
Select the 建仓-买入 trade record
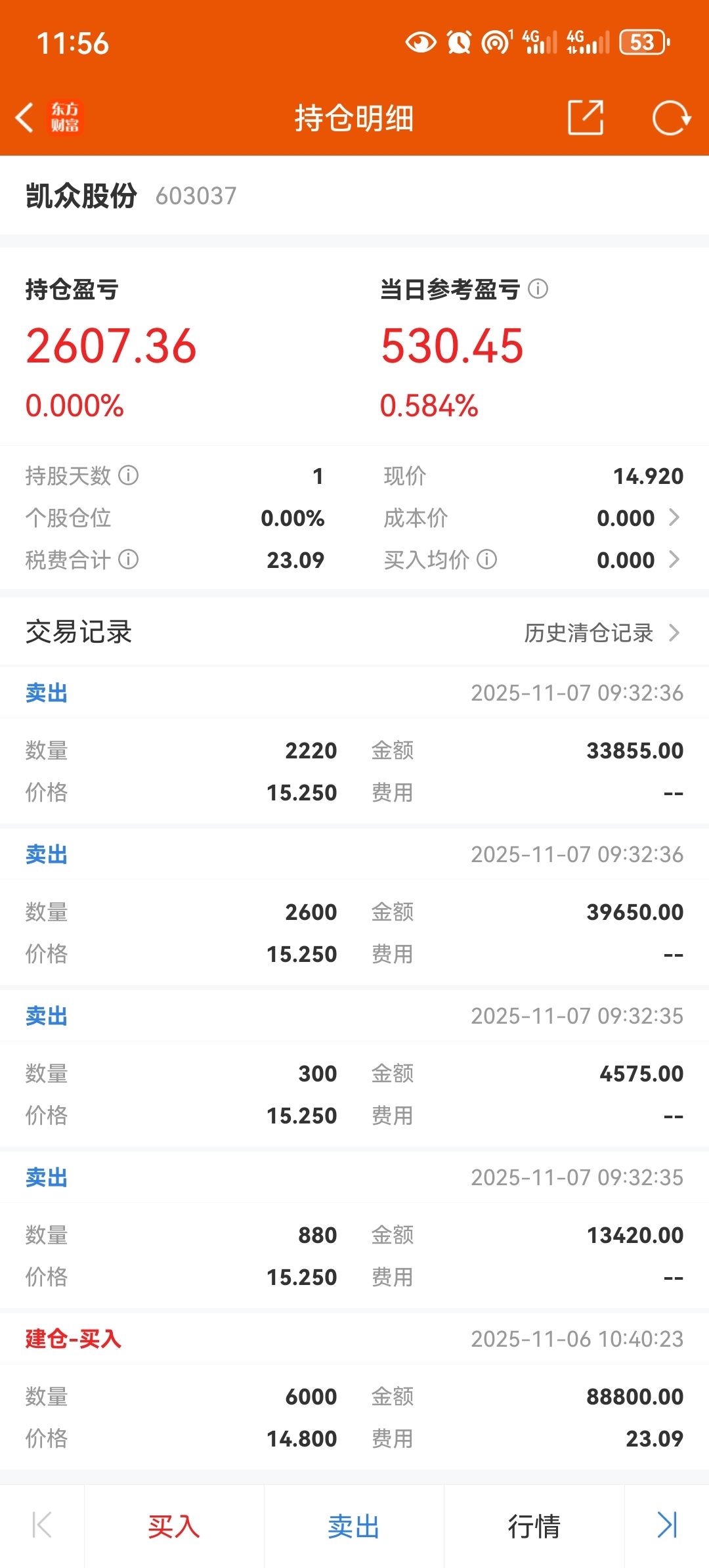click(x=354, y=1391)
